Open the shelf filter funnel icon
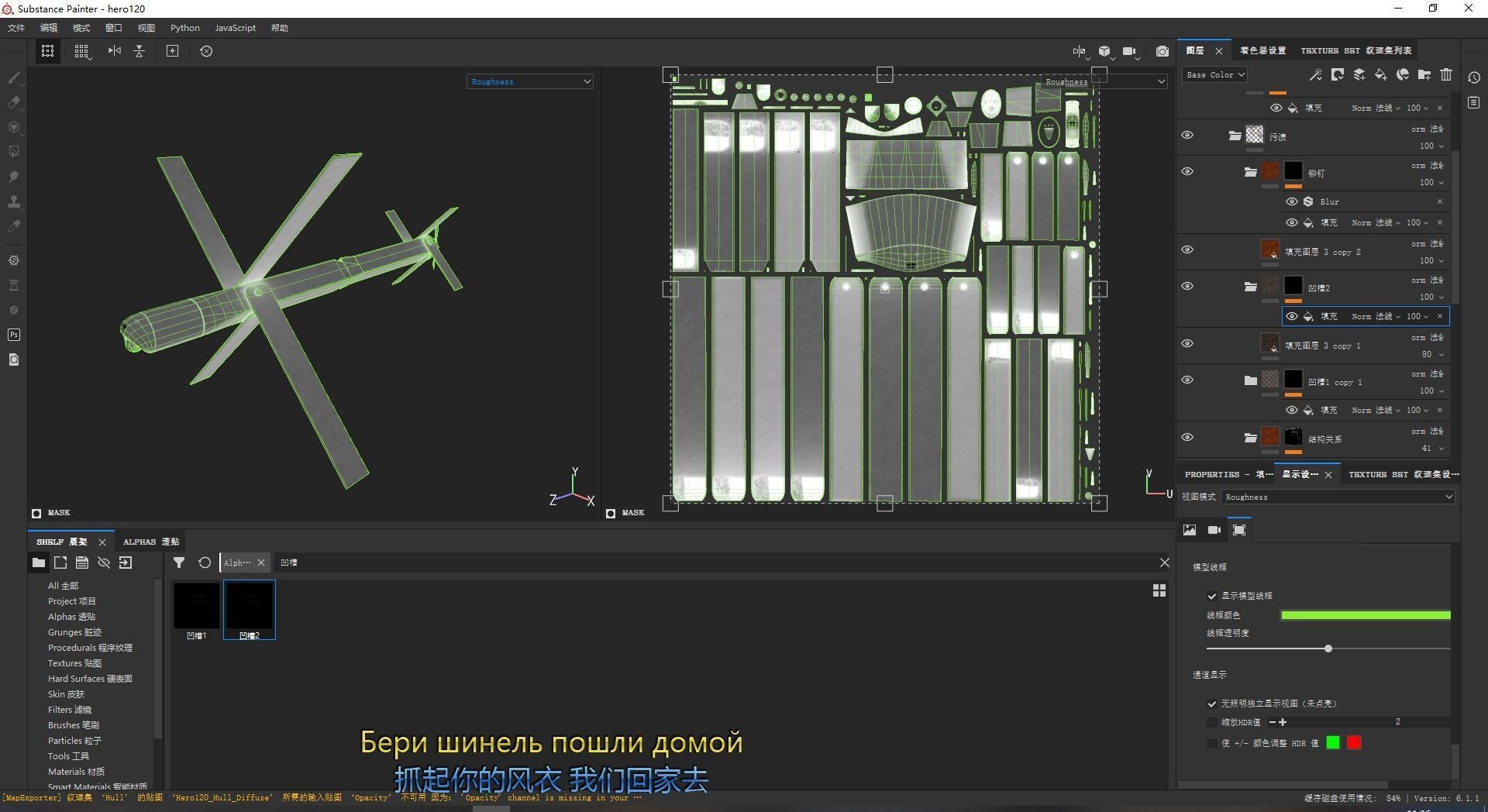 coord(179,563)
